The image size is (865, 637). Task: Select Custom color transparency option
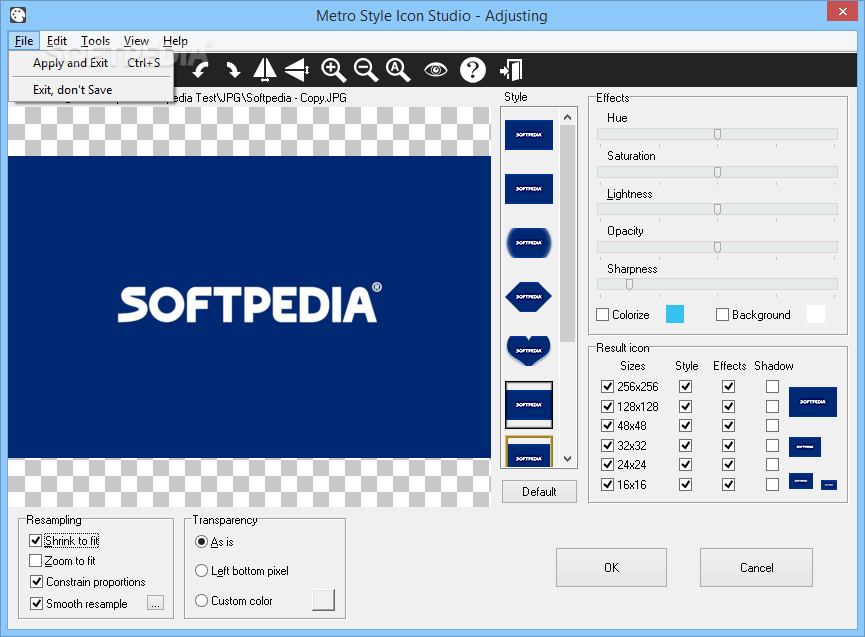point(201,601)
